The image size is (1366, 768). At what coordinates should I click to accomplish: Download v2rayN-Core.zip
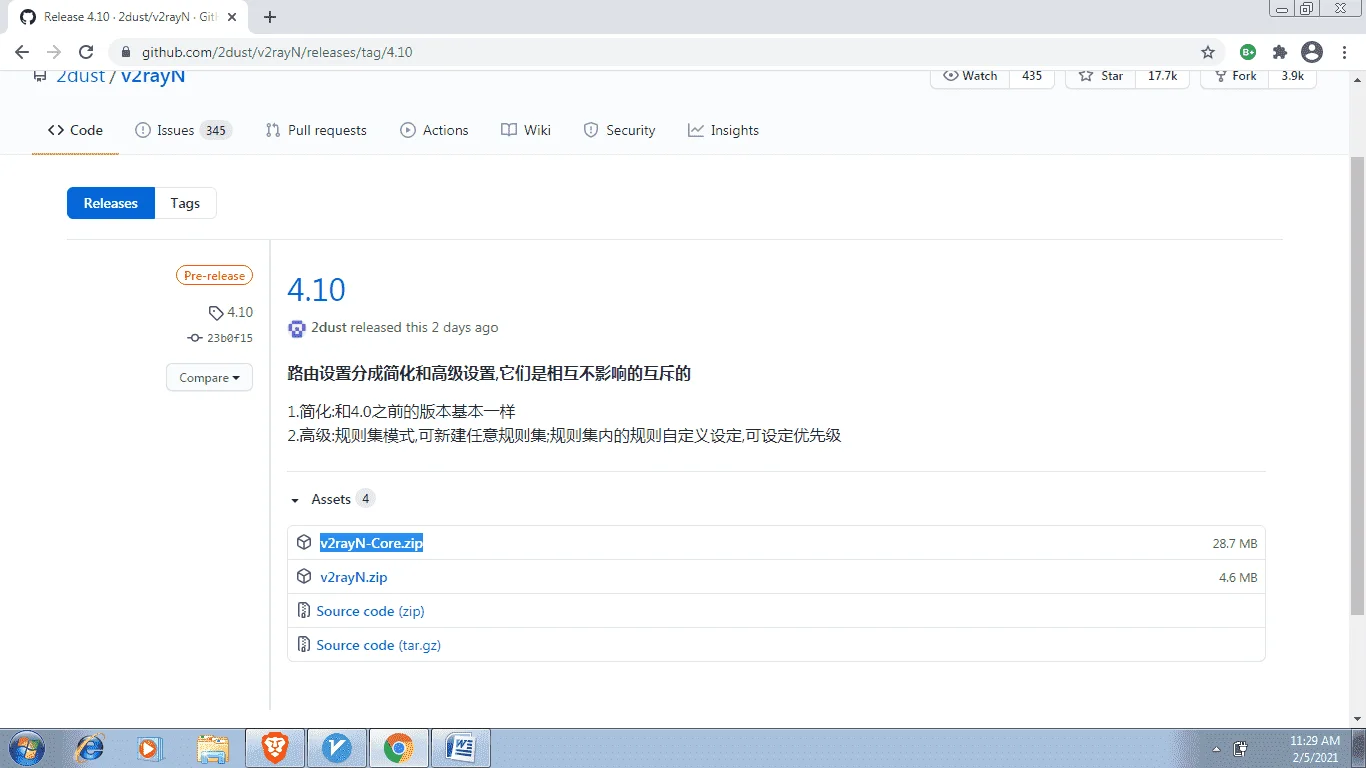coord(371,543)
